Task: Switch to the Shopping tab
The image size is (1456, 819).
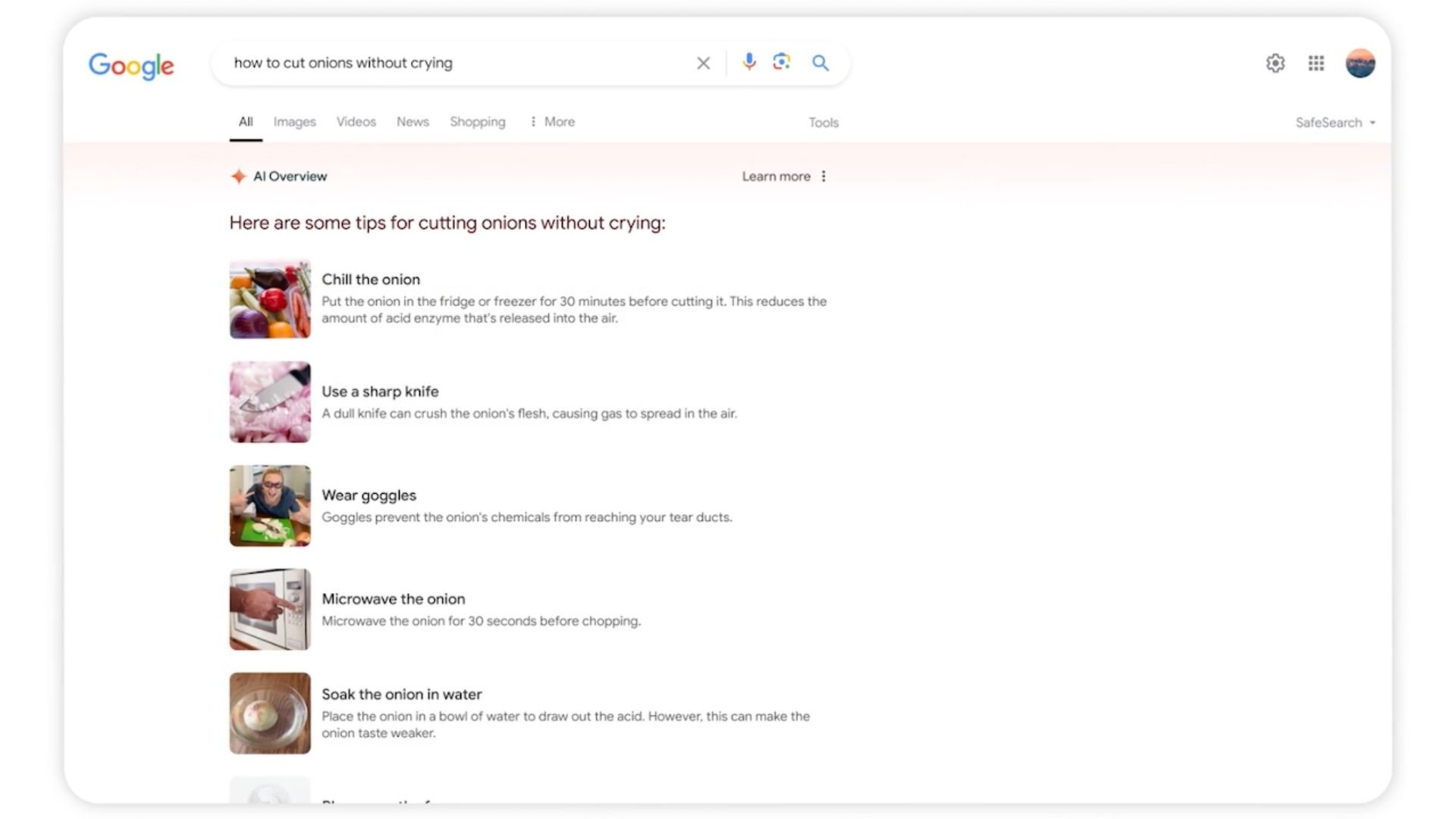Action: click(x=477, y=121)
